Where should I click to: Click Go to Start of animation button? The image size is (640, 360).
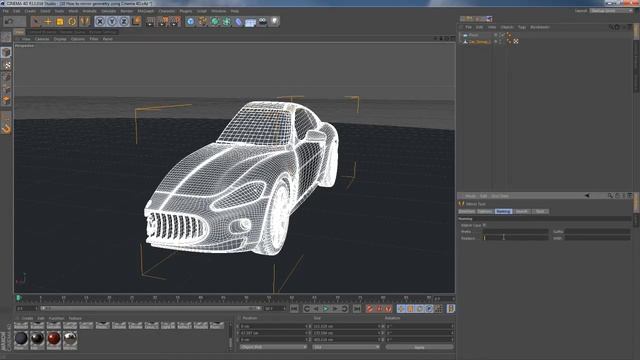pos(294,309)
